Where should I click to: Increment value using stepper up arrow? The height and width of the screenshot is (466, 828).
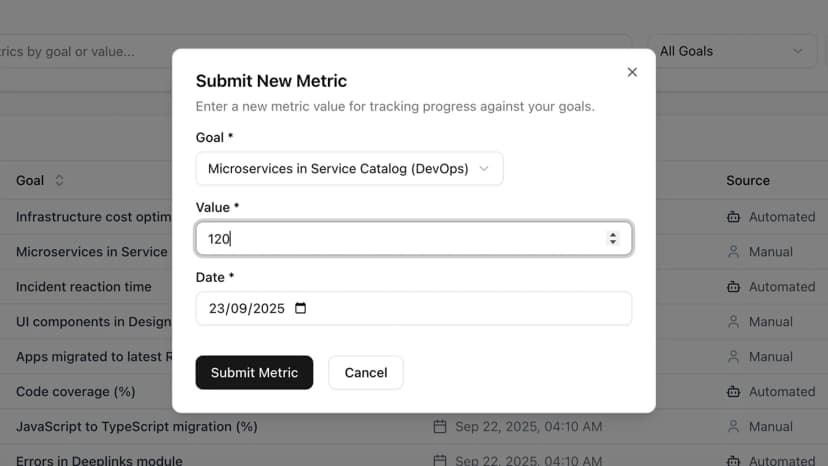pyautogui.click(x=613, y=235)
